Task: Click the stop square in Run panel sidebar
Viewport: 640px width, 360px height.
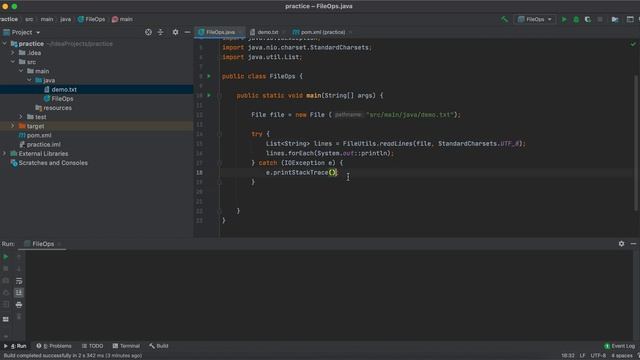Action: 6,269
